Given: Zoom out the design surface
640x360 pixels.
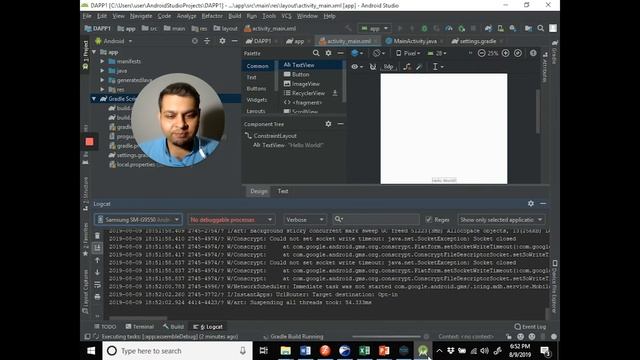Looking at the screenshot, I should pos(482,53).
